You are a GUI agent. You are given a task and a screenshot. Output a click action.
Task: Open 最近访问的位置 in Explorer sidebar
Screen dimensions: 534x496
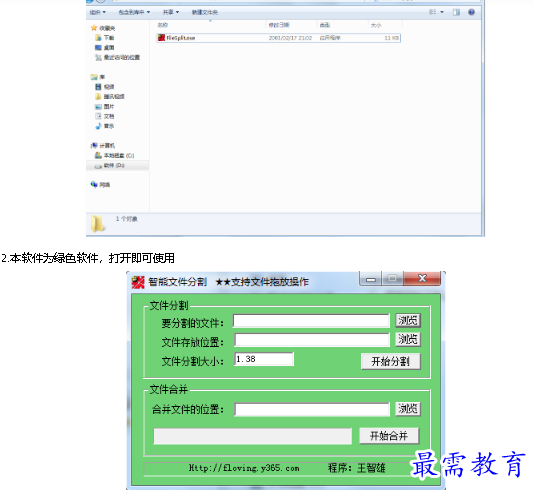[x=117, y=58]
